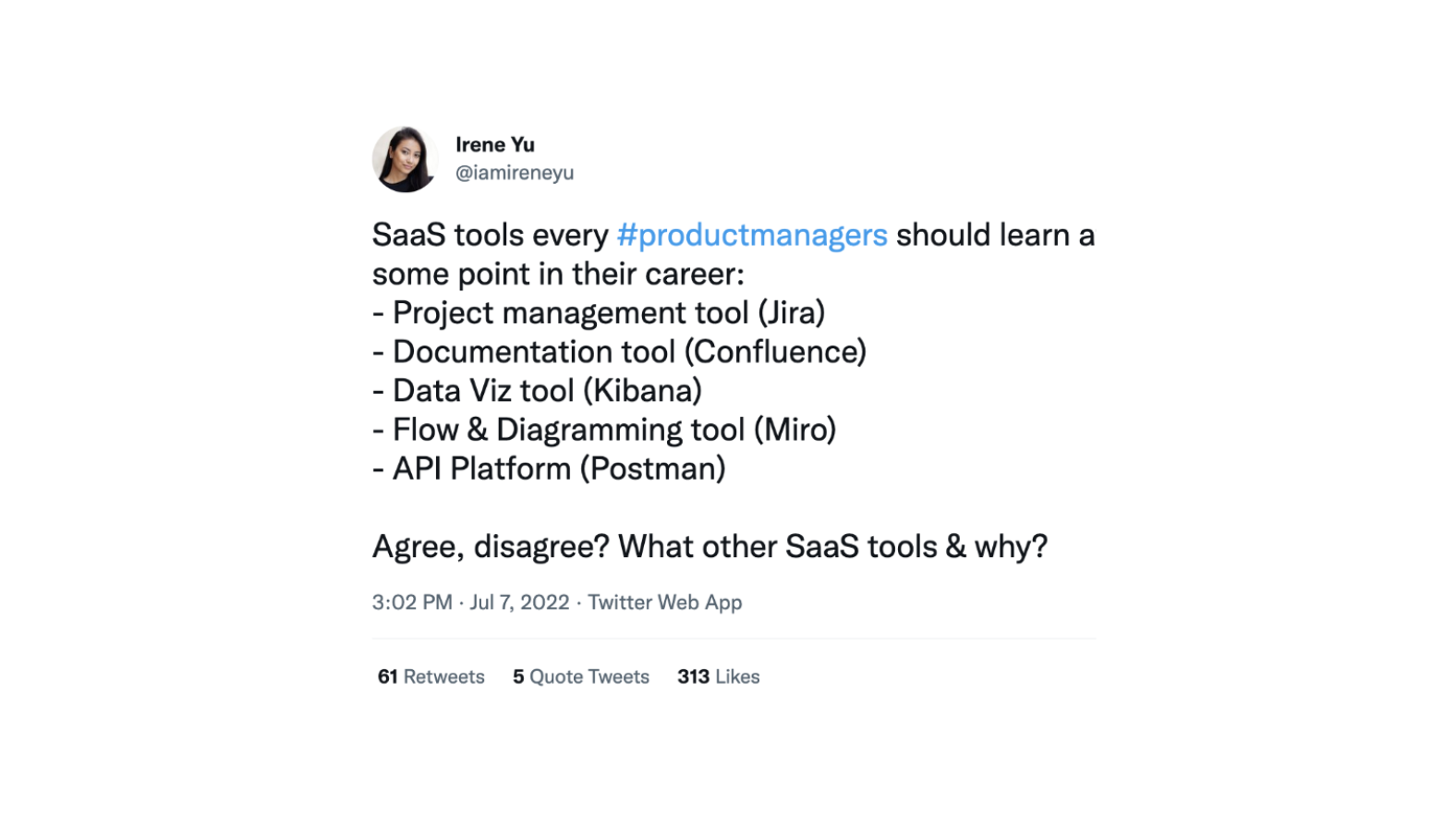Click the word Postman in the tweet
This screenshot has width=1456, height=815.
click(x=652, y=468)
